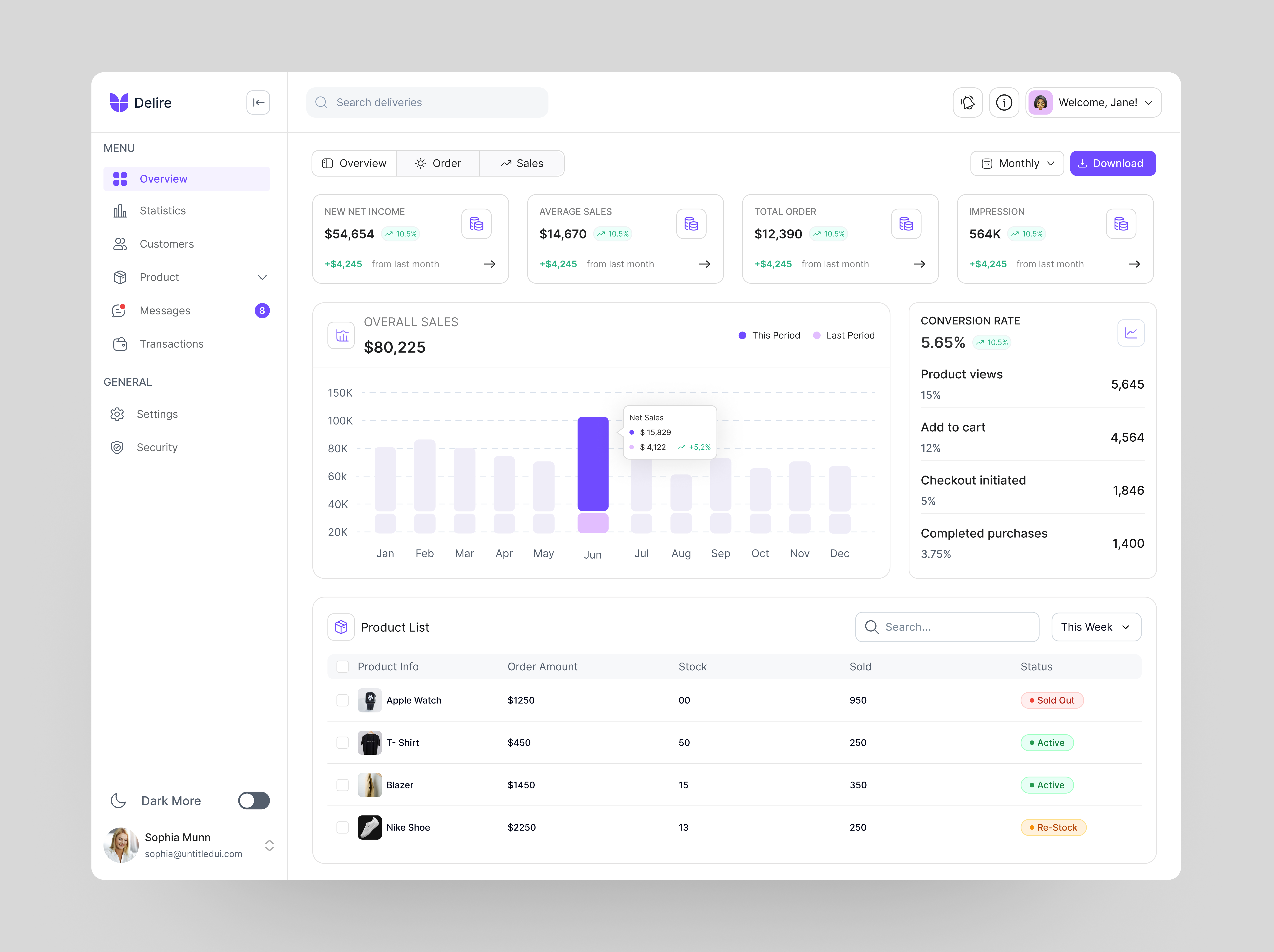Toggle Dark Mode switch
This screenshot has height=952, width=1274.
[x=253, y=800]
